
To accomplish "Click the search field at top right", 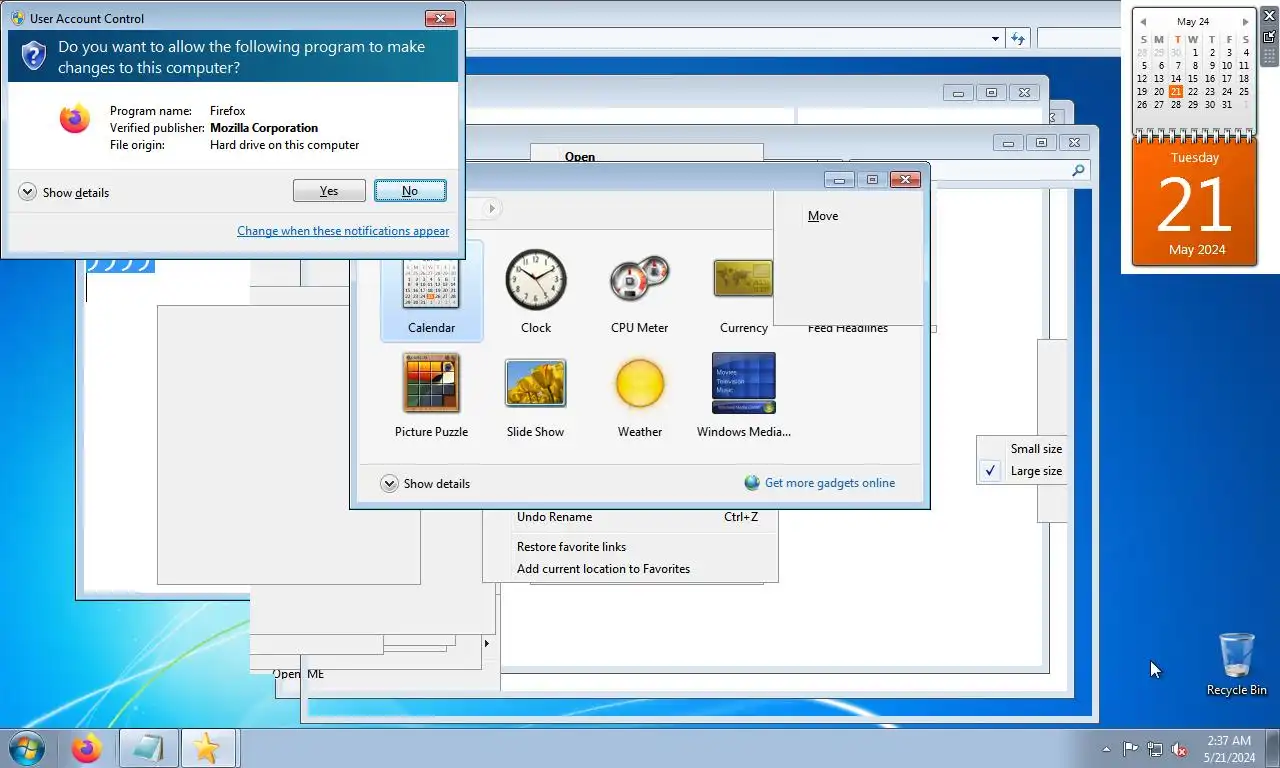I will pos(1078,38).
